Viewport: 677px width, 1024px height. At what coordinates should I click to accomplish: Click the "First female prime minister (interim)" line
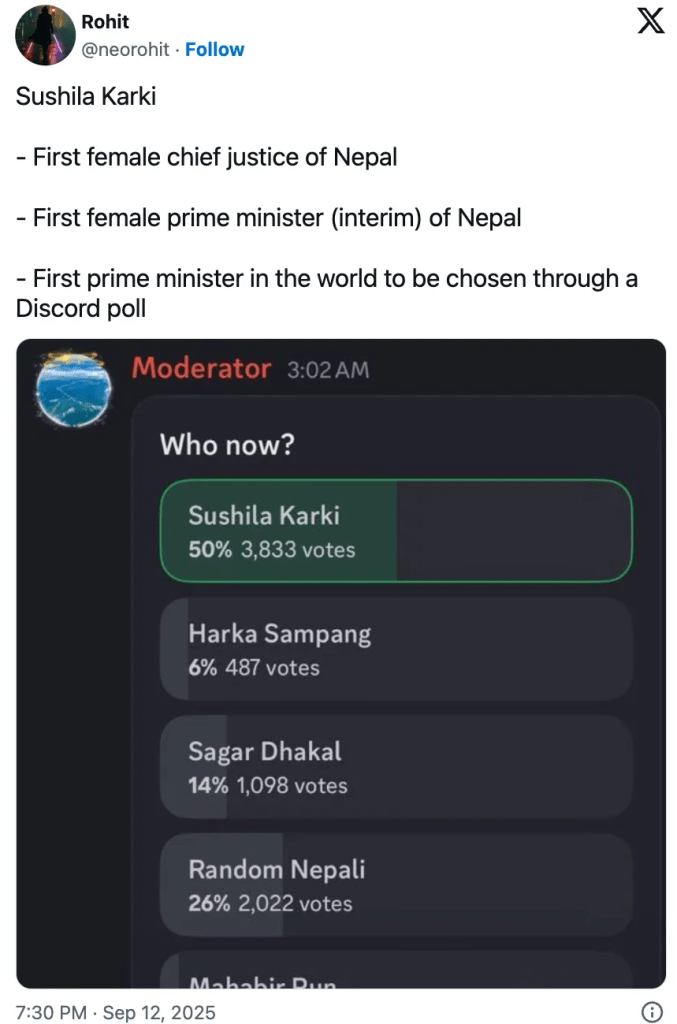point(268,217)
